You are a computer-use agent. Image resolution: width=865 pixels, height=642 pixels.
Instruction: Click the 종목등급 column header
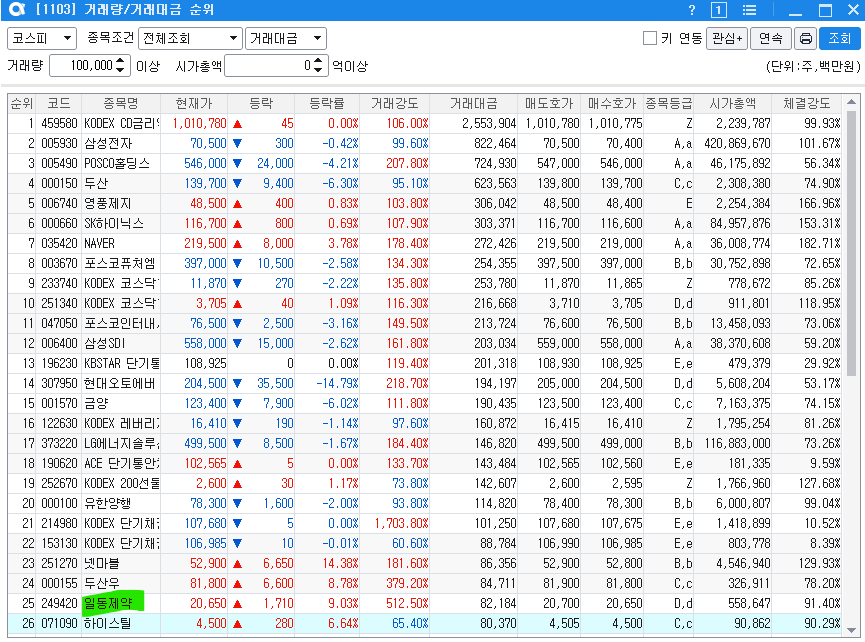[669, 103]
